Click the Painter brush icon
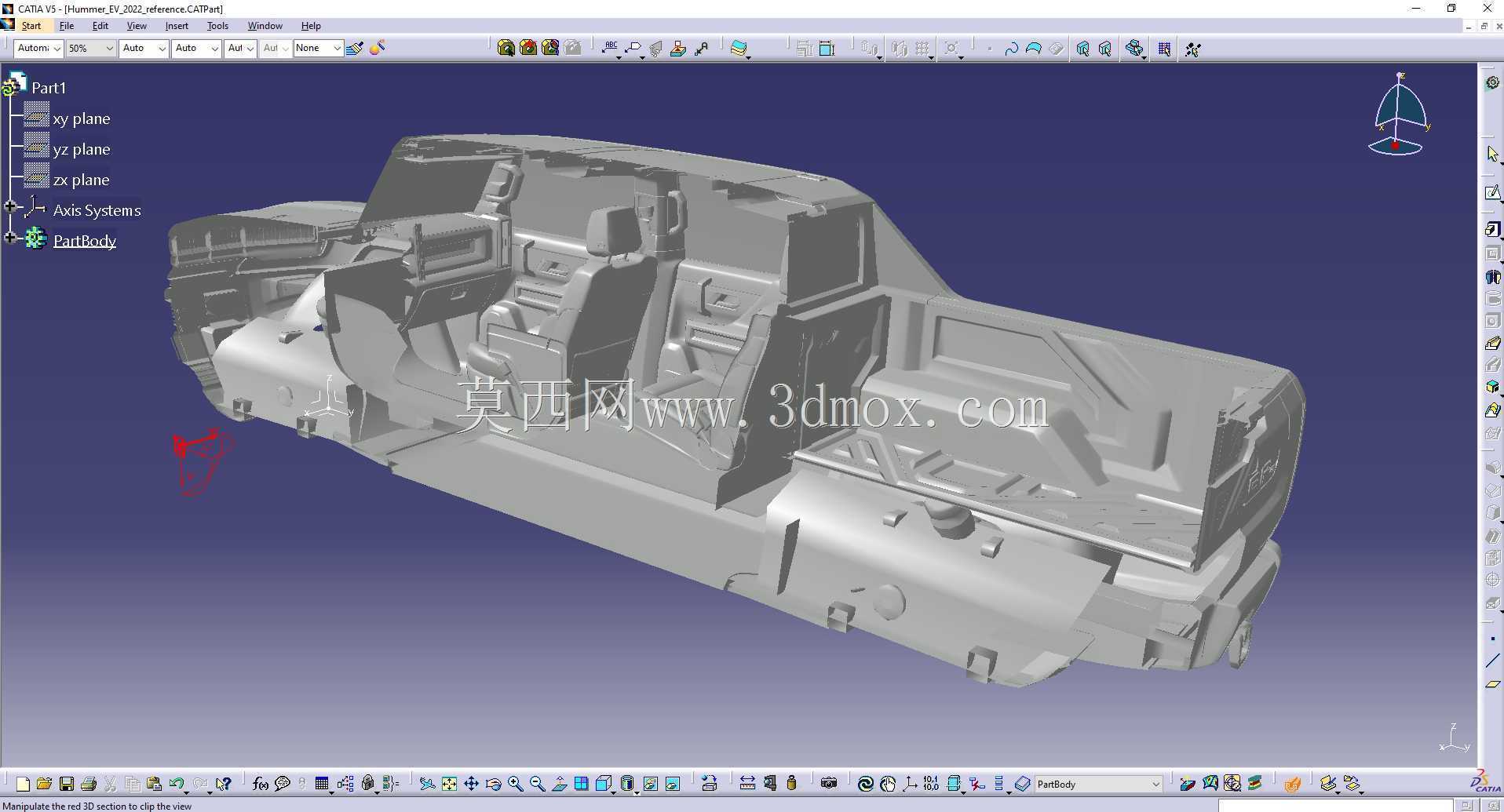The image size is (1504, 812). pos(355,49)
